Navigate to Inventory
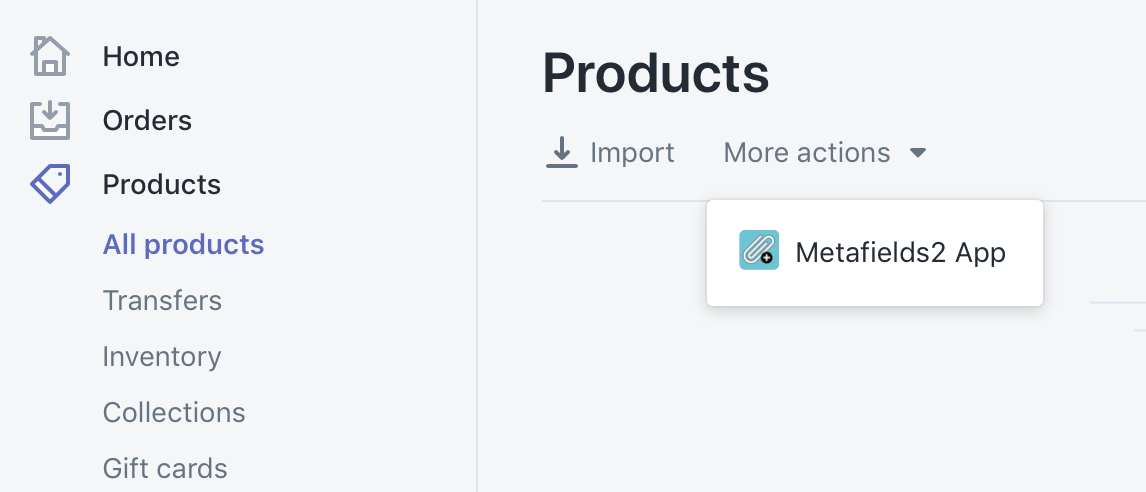This screenshot has height=492, width=1146. coord(162,357)
